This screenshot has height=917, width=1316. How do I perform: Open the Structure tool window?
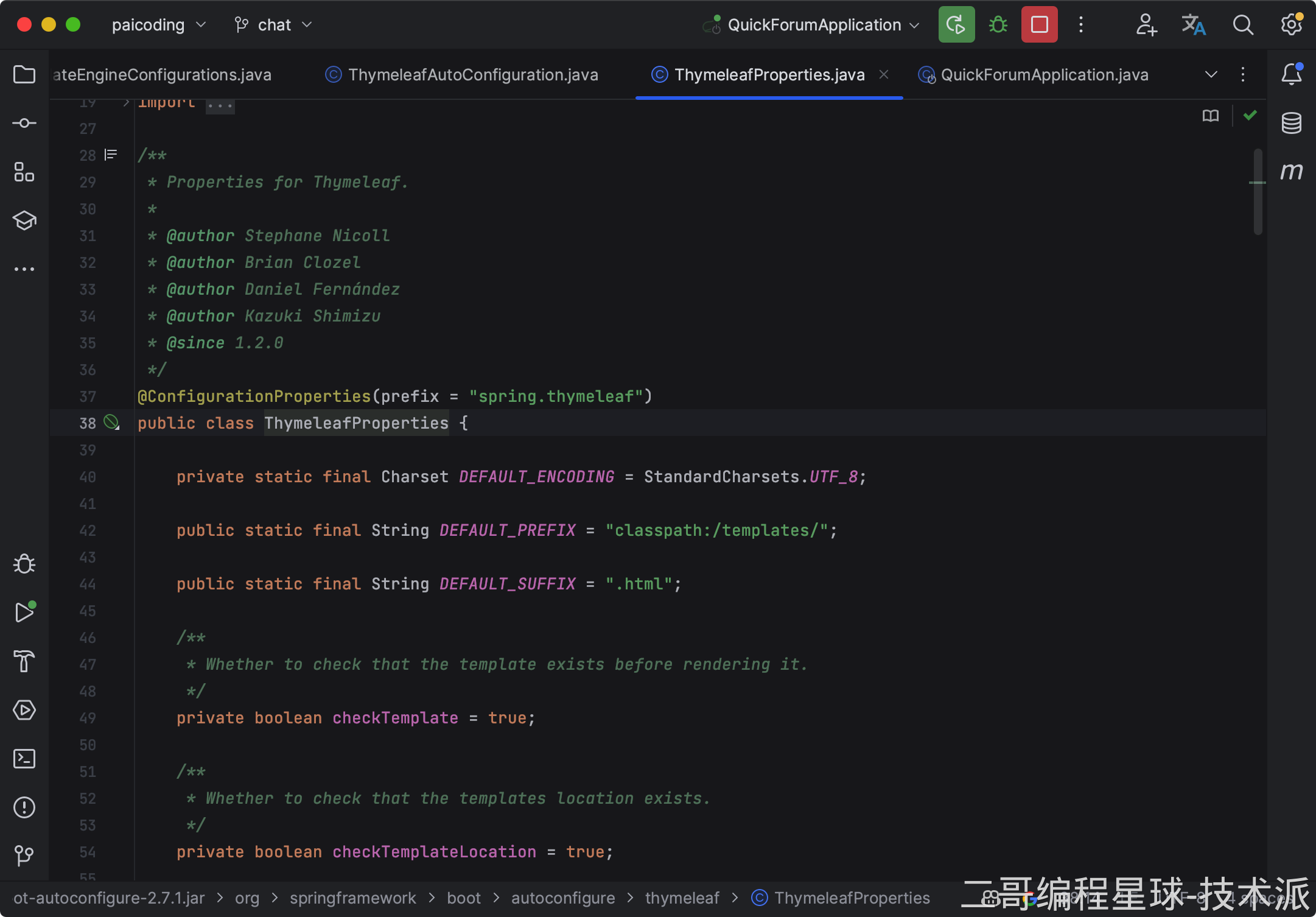click(x=24, y=172)
